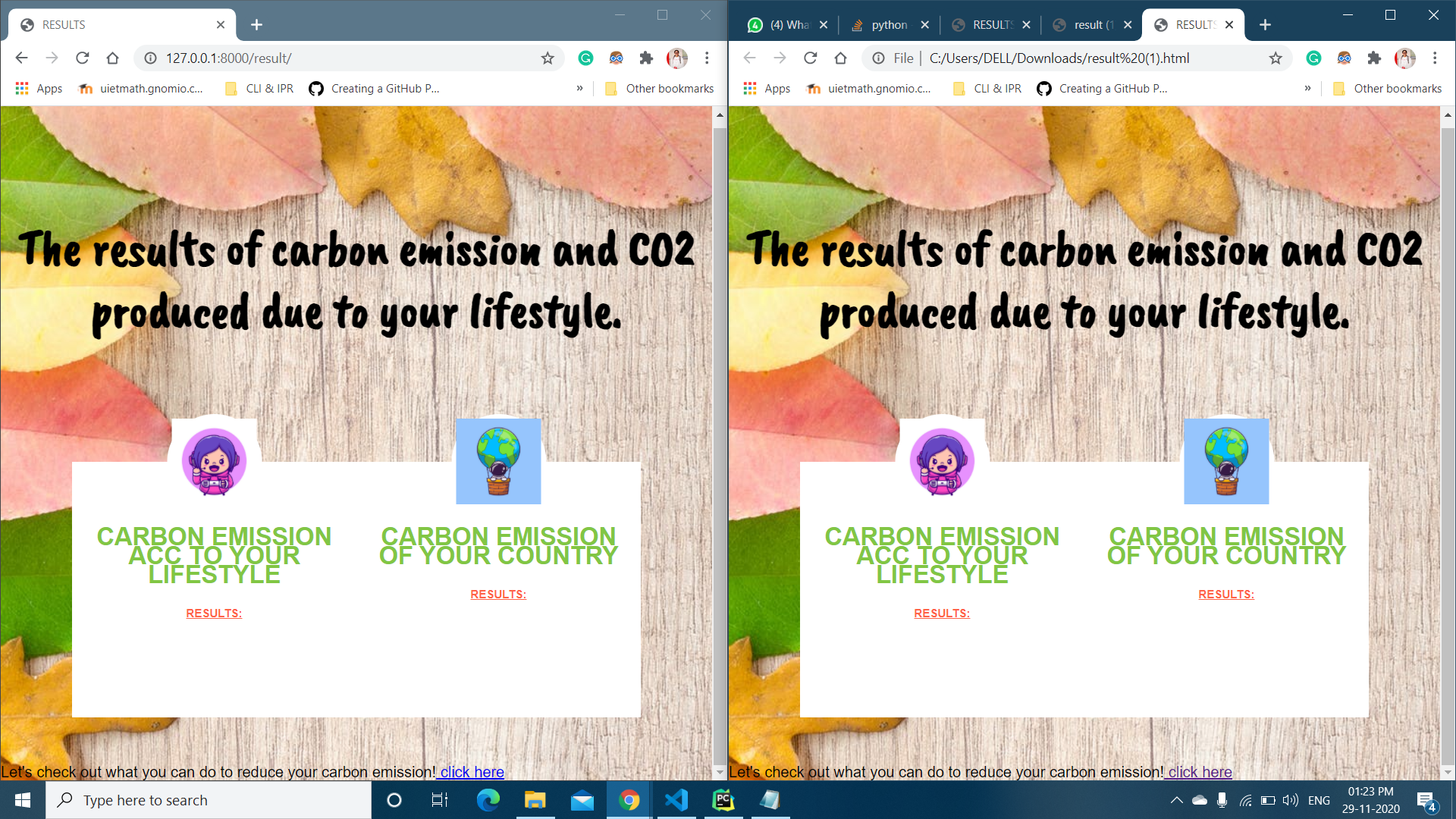Open the Creating a GitHub P... bookmark in the right browser
This screenshot has height=819, width=1456.
coord(1103,88)
